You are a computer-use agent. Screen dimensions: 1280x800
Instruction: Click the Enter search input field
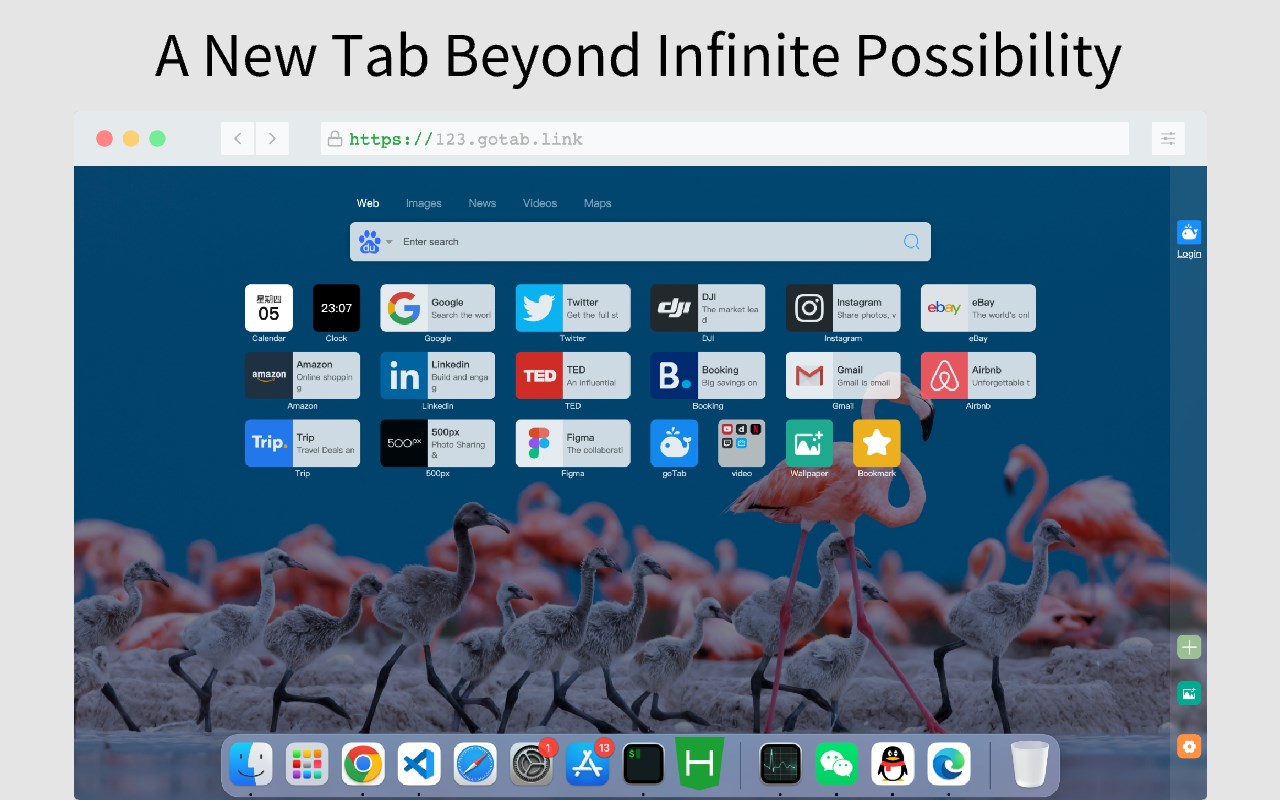click(x=640, y=241)
